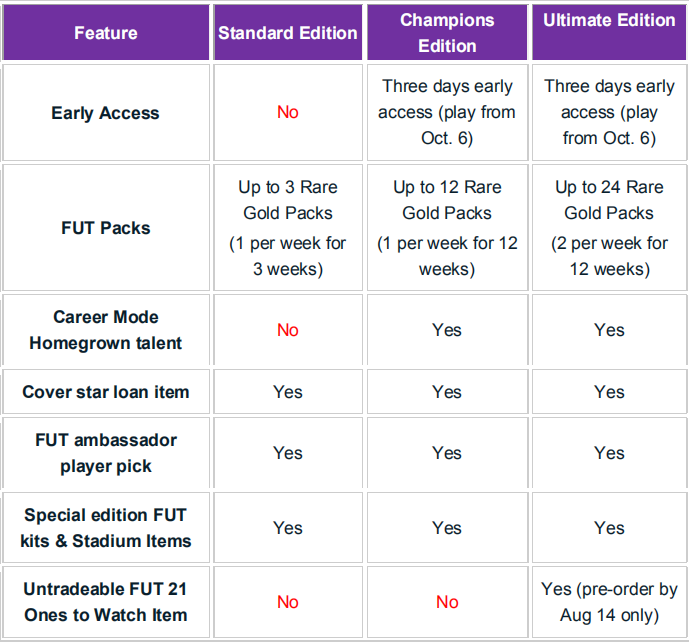Select the Up to 12 Rare Gold Packs cell
This screenshot has height=643, width=689.
tap(447, 228)
